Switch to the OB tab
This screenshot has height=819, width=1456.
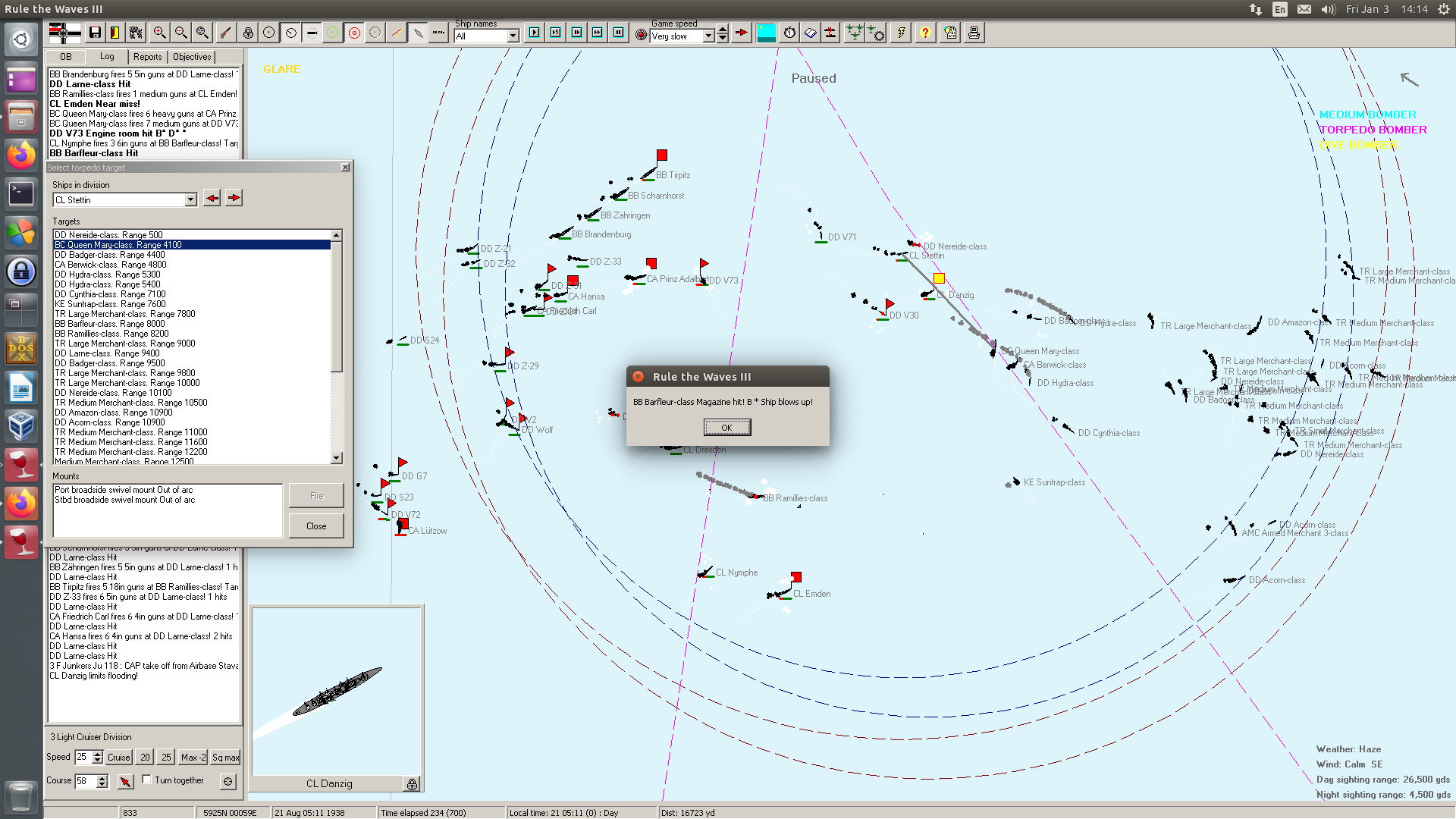tap(66, 57)
